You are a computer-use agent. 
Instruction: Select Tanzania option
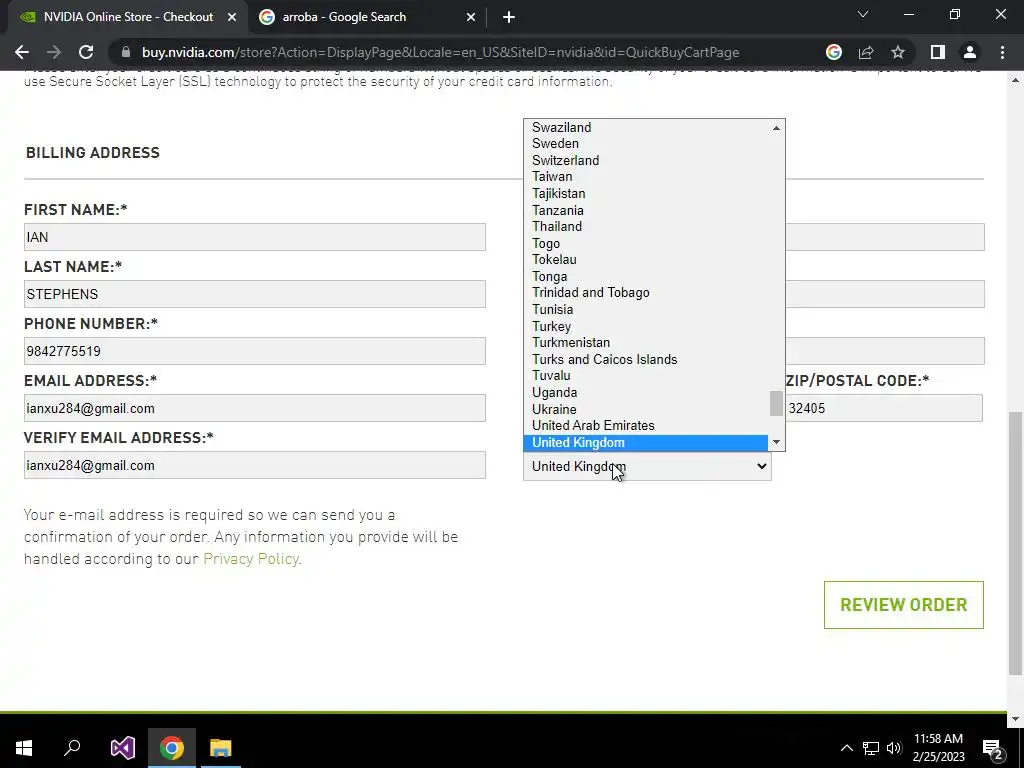pos(645,210)
